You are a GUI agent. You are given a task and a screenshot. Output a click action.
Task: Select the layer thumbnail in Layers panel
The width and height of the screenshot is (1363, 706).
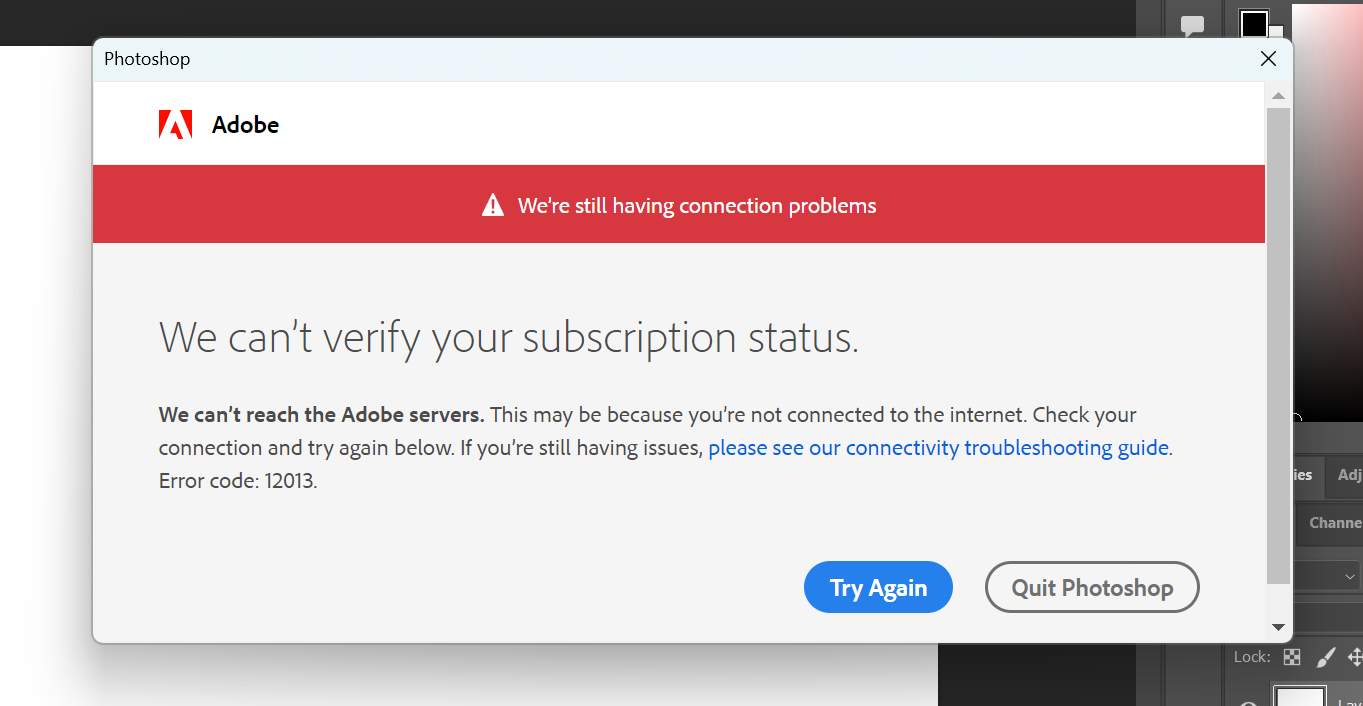(1299, 696)
